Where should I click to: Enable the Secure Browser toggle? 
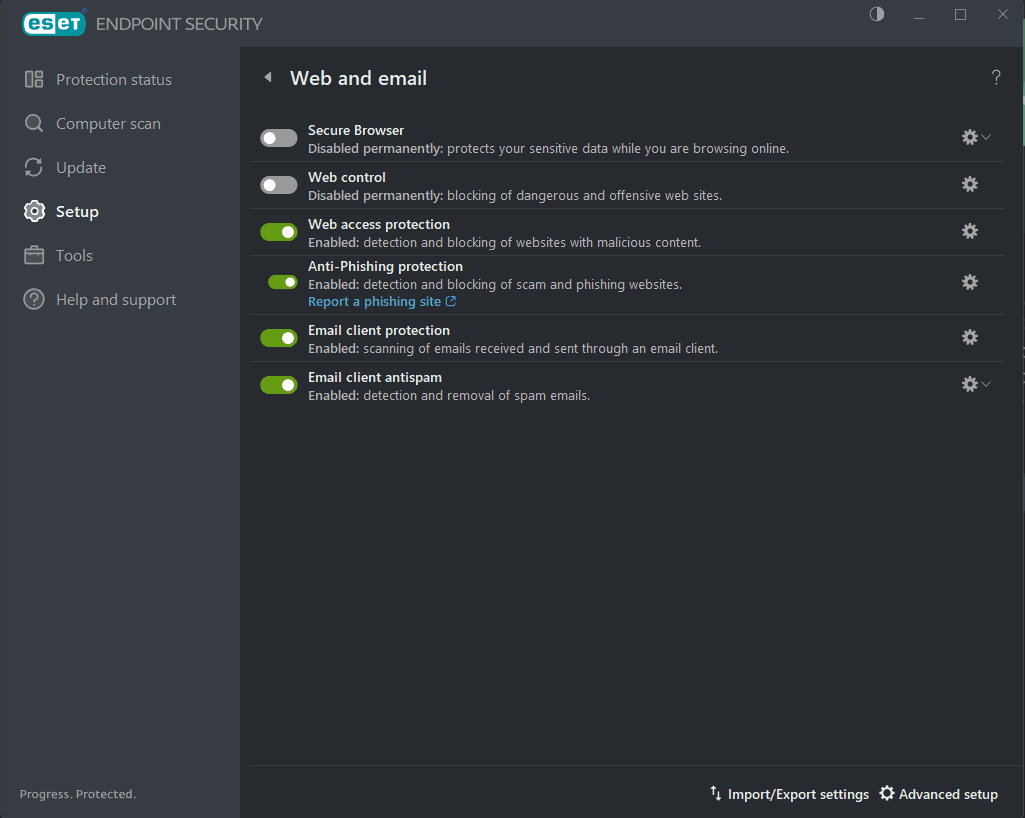(x=279, y=138)
